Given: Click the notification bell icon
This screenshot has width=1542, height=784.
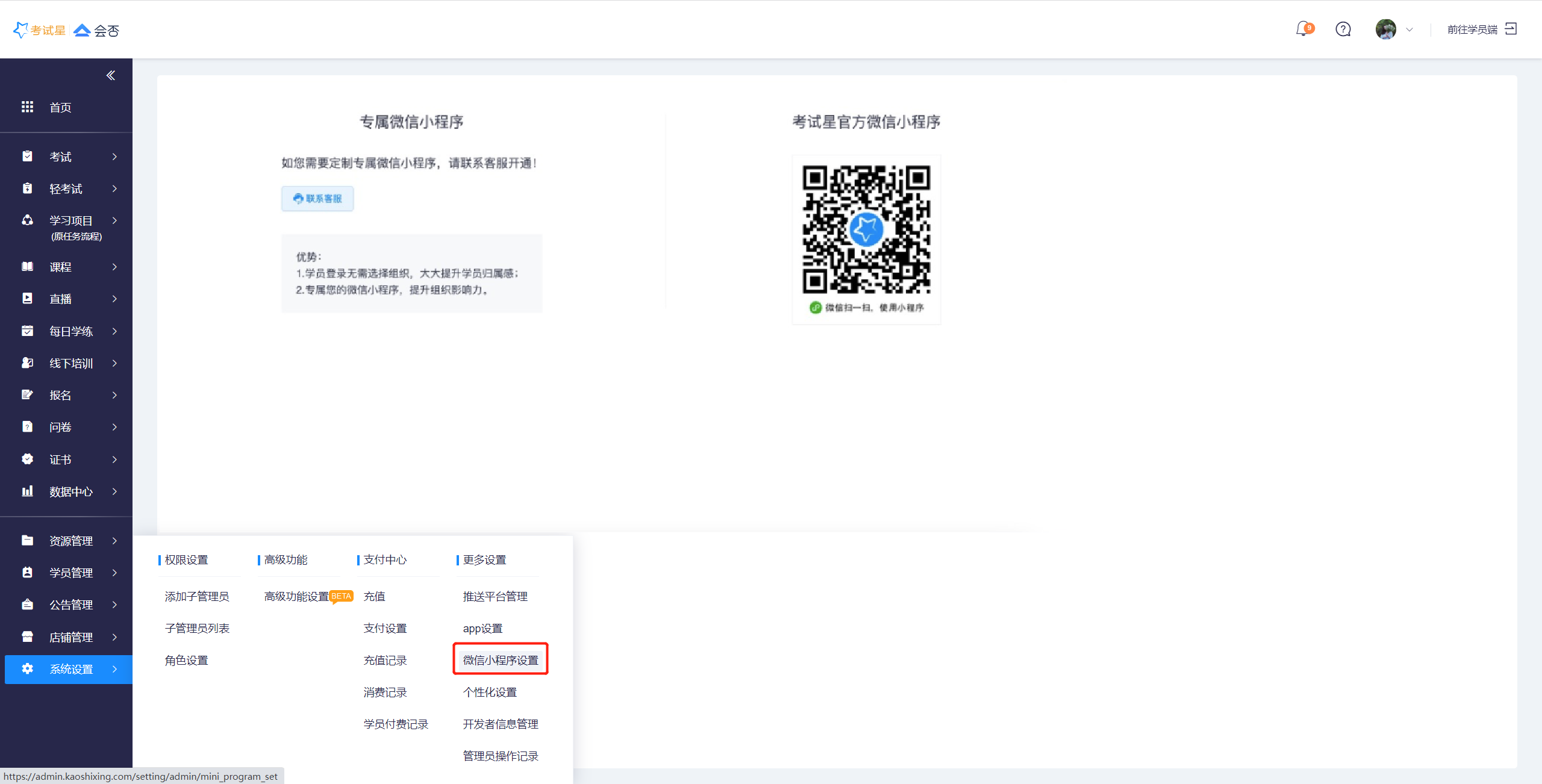Looking at the screenshot, I should 1303,29.
